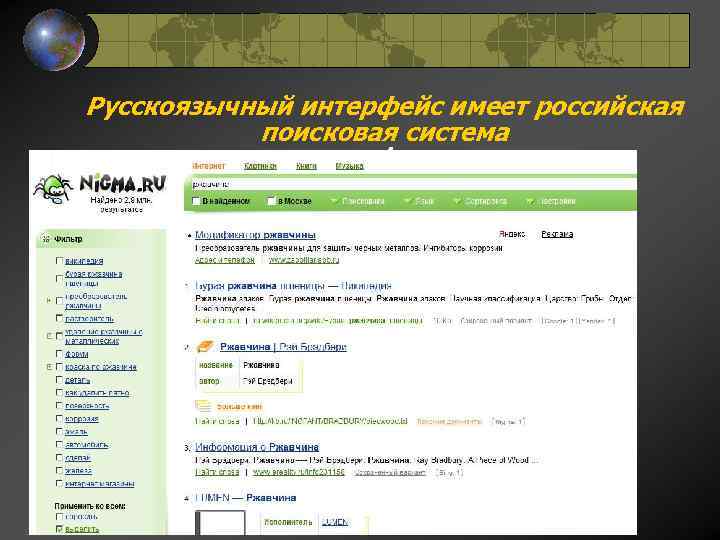Click the растворитель filter link
This screenshot has width=720, height=540.
tap(90, 318)
